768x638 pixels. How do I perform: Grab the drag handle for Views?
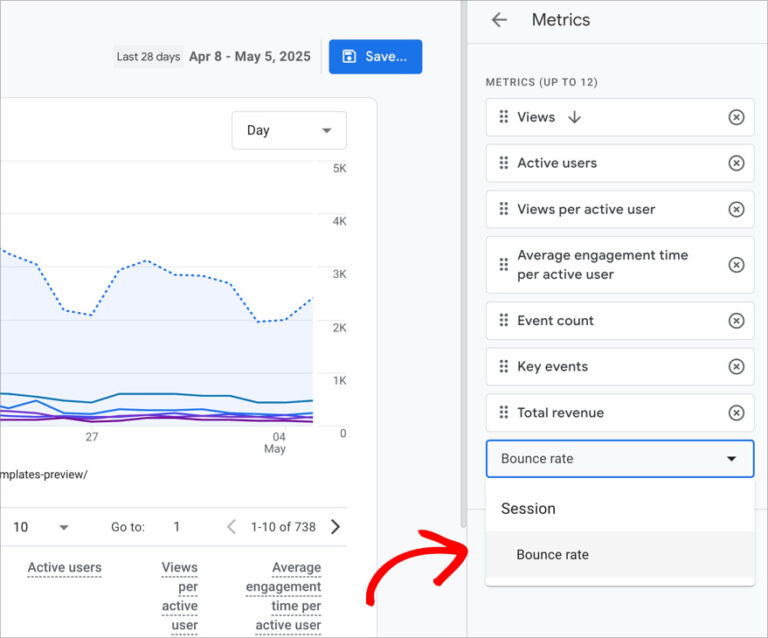pyautogui.click(x=504, y=117)
